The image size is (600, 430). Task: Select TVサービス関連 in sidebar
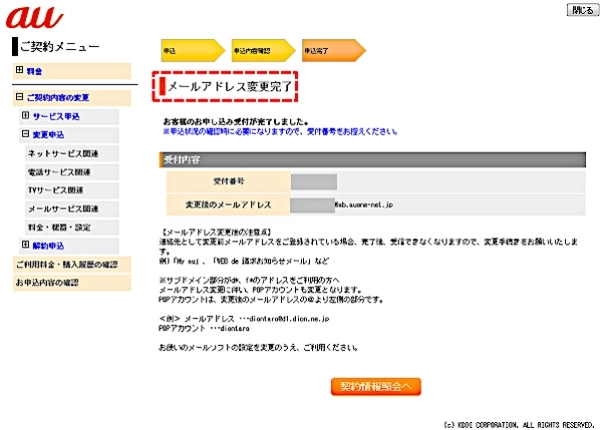[57, 190]
